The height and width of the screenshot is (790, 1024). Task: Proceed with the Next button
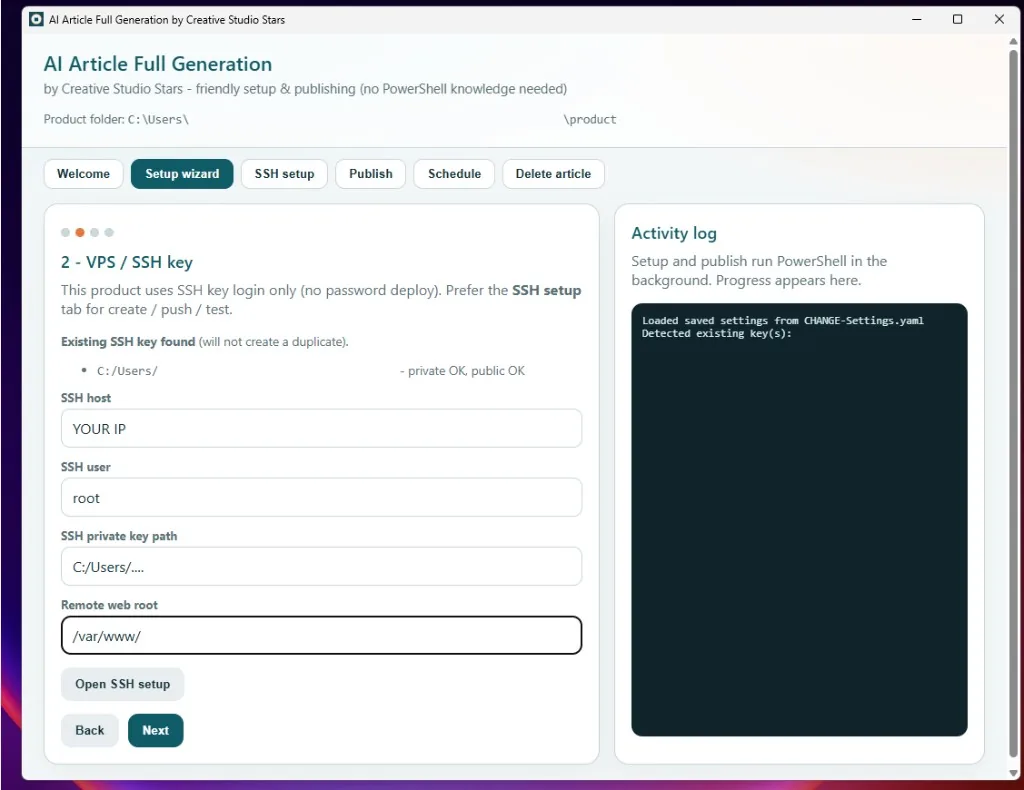coord(155,730)
